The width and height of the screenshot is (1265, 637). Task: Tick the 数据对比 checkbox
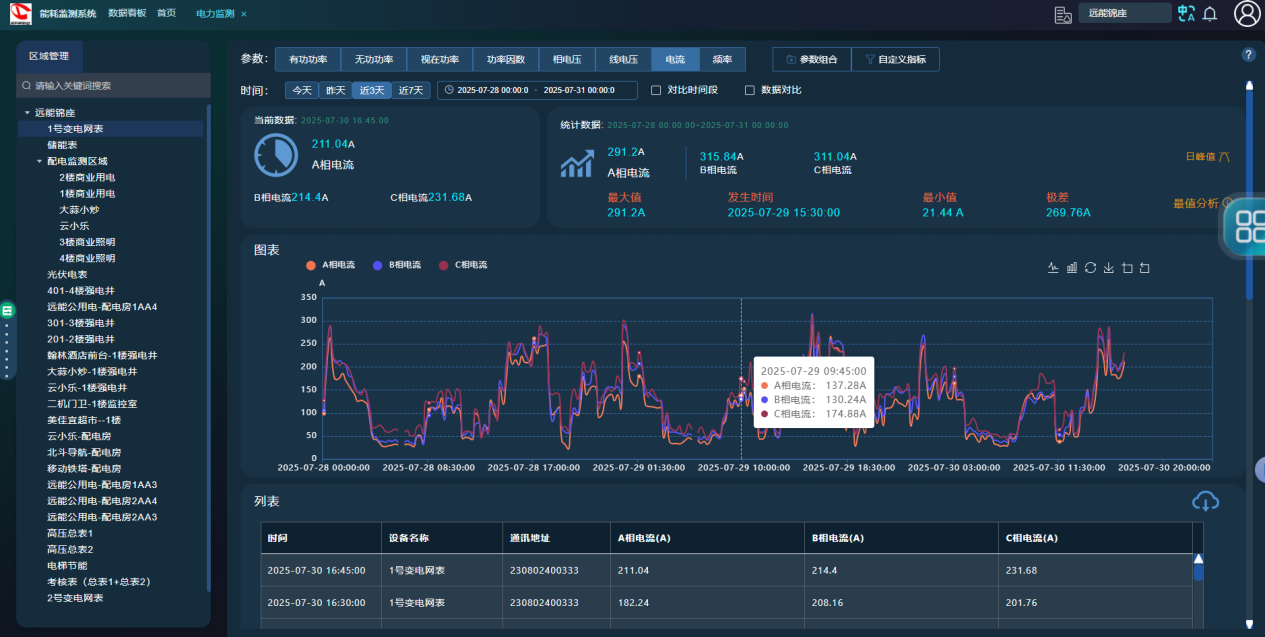pos(750,90)
